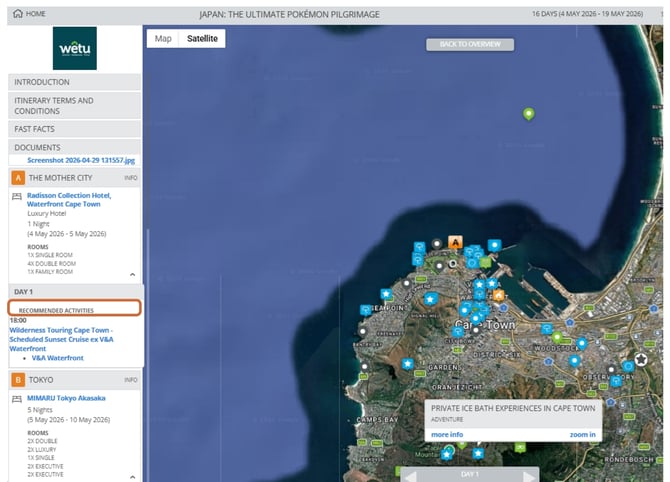Screen dimensions: 670x482
Task: Open the Wilderness Touring Sunset Cruise link
Action: click(x=61, y=339)
